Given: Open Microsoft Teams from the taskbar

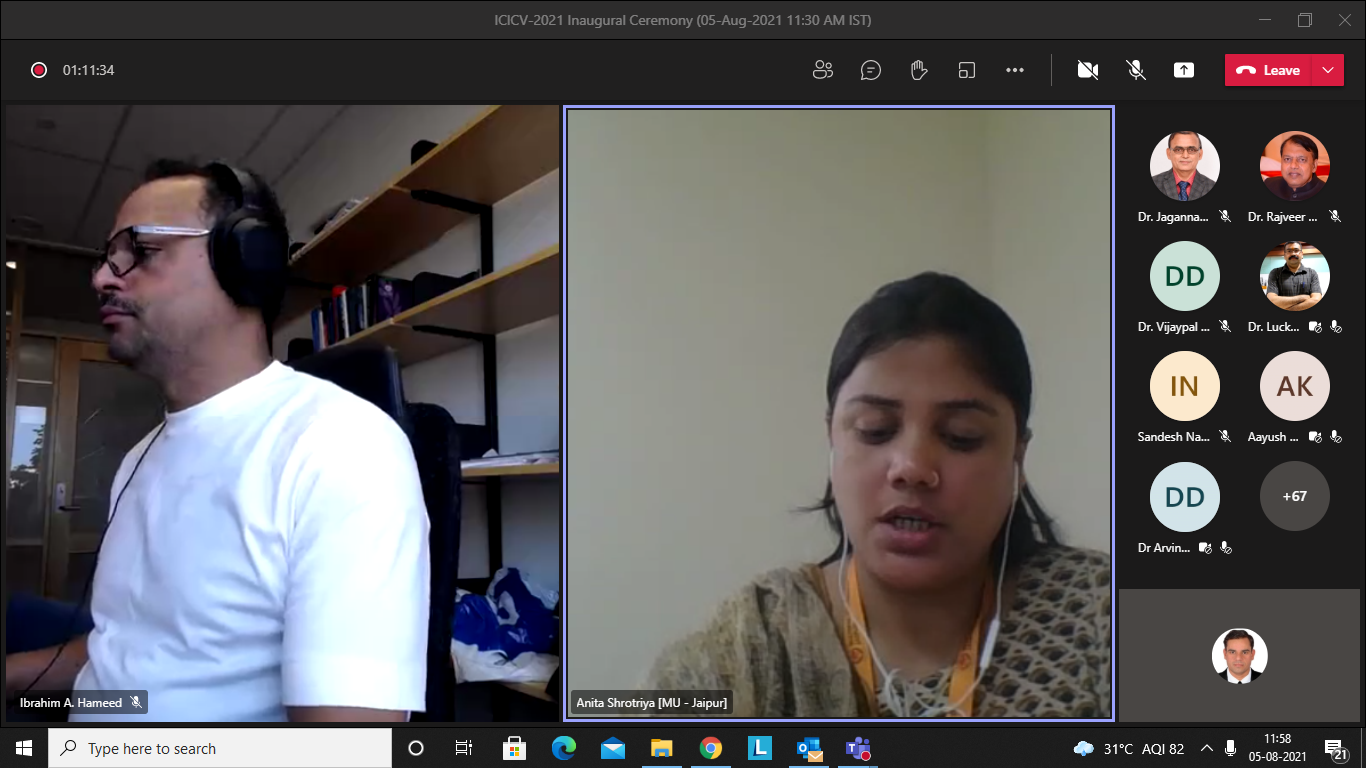Looking at the screenshot, I should pos(858,748).
